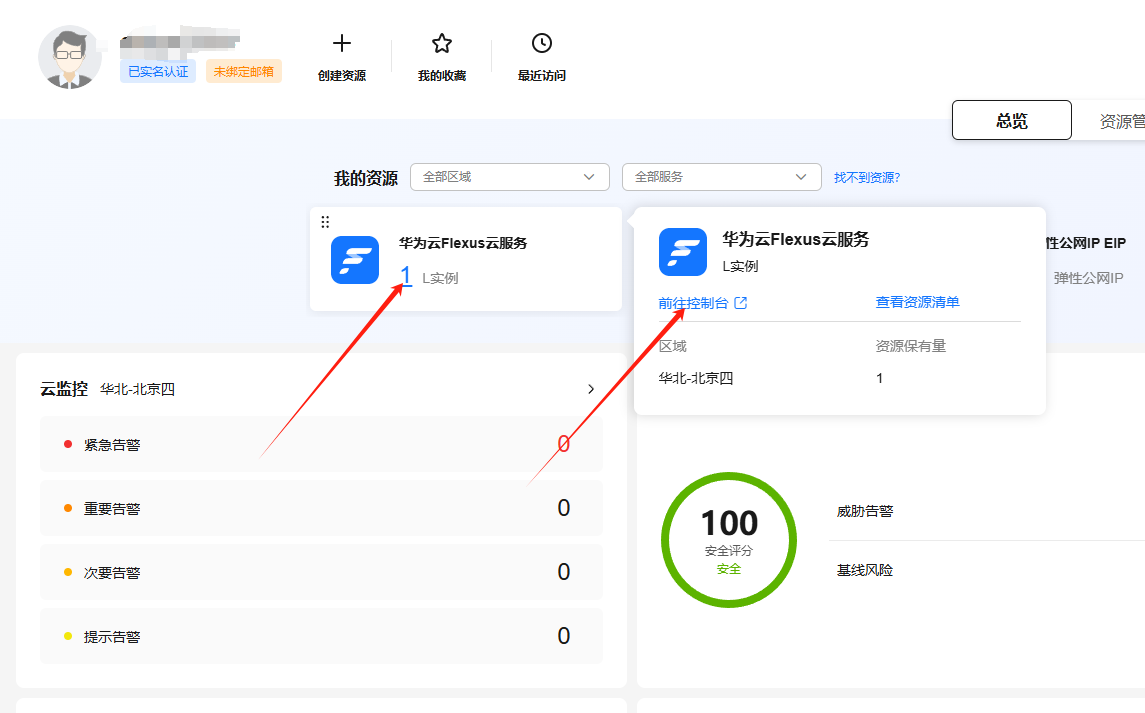The image size is (1145, 713).
Task: Click the drag handle on Flexus card
Action: pos(325,222)
